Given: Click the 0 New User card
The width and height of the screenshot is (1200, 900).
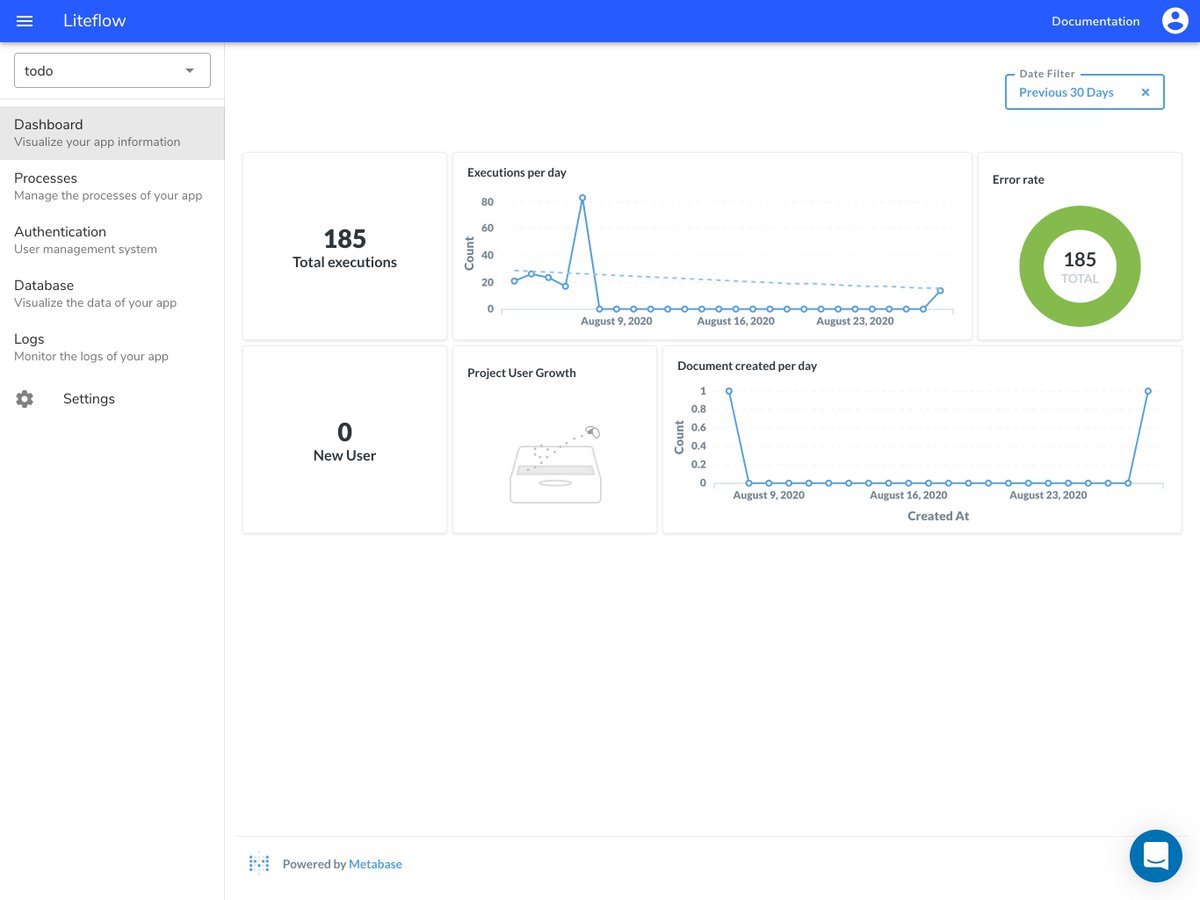Looking at the screenshot, I should pos(345,440).
